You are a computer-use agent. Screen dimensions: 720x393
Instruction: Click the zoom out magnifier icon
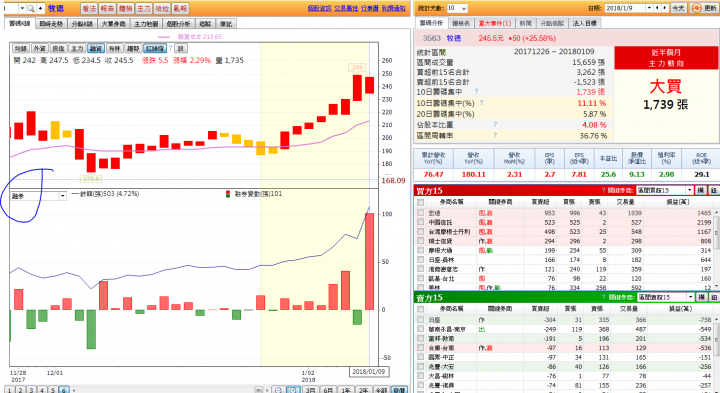pyautogui.click(x=278, y=390)
